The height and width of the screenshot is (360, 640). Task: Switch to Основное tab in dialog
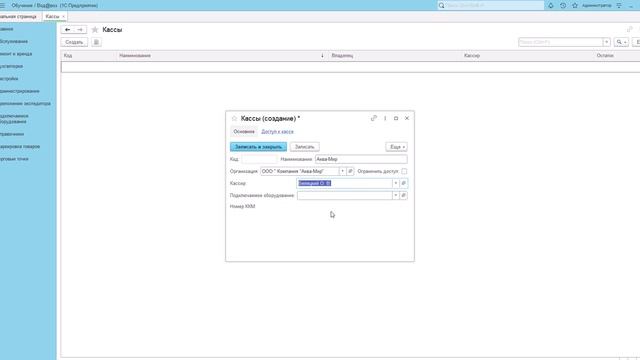244,132
